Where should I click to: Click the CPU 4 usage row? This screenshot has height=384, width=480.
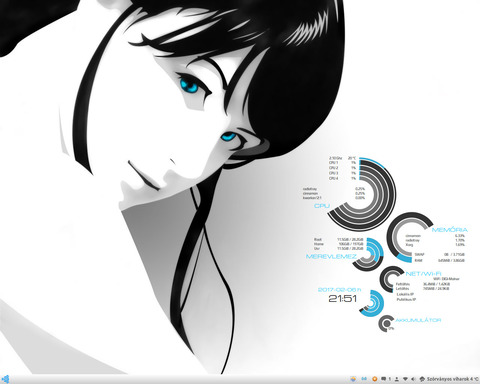point(342,179)
